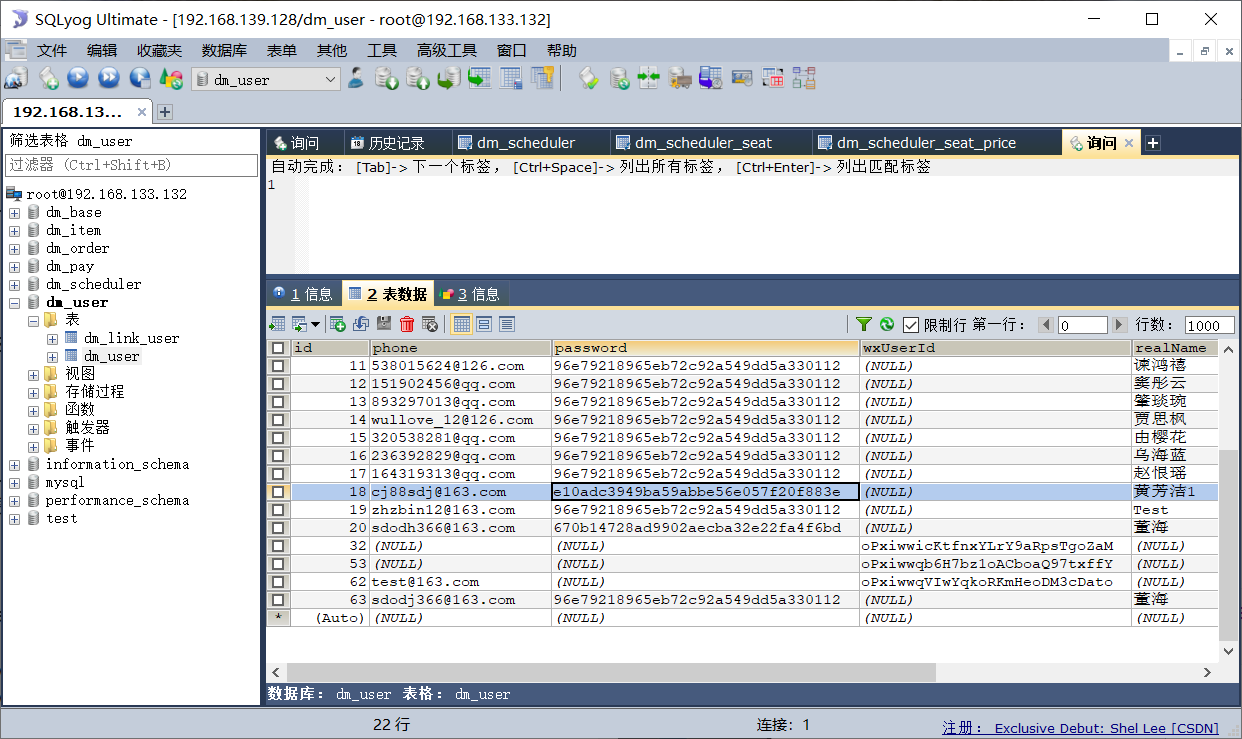
Task: Expand the information_schema database node
Action: [x=14, y=465]
